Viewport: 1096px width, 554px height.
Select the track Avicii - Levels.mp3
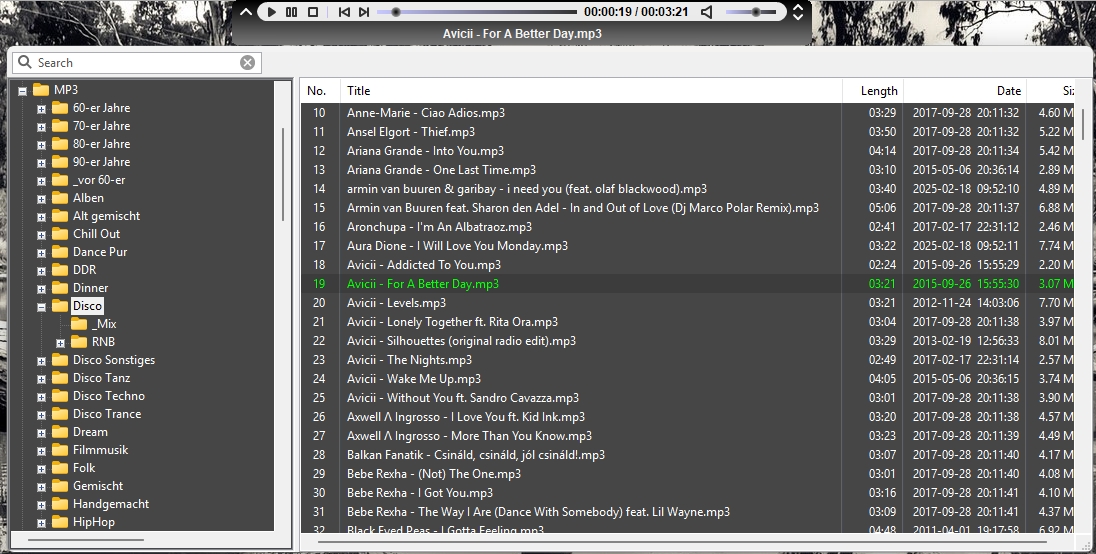click(x=396, y=303)
